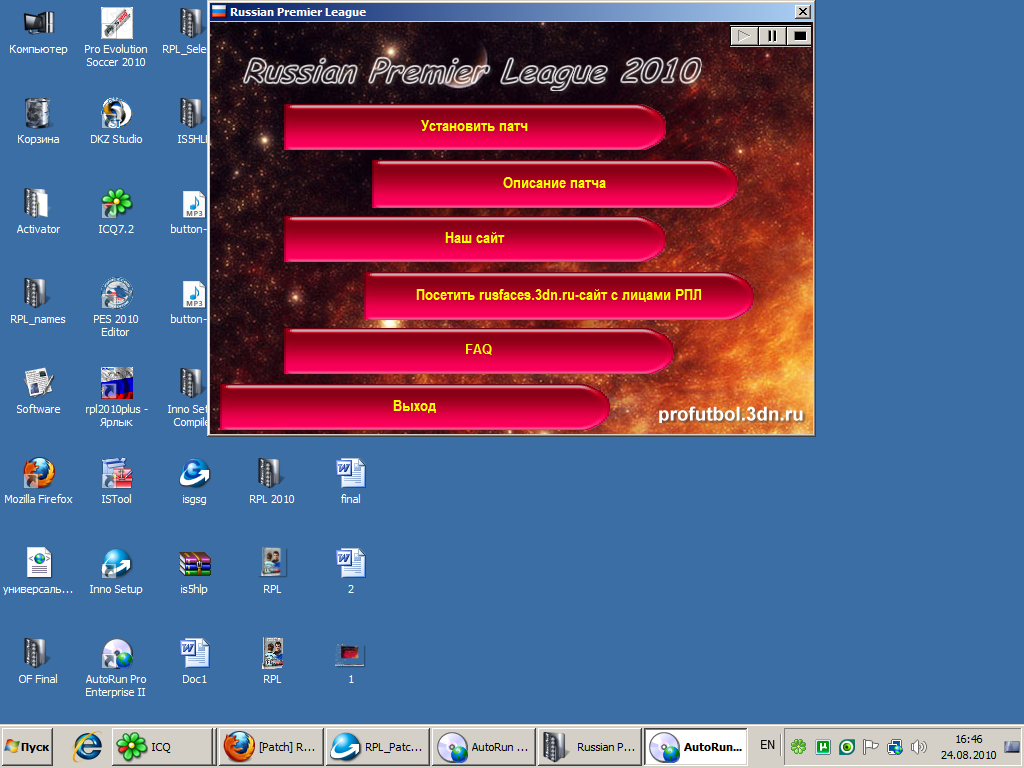Select the RPL_names desktop icon
Screen dimensions: 1024x768
[x=38, y=302]
